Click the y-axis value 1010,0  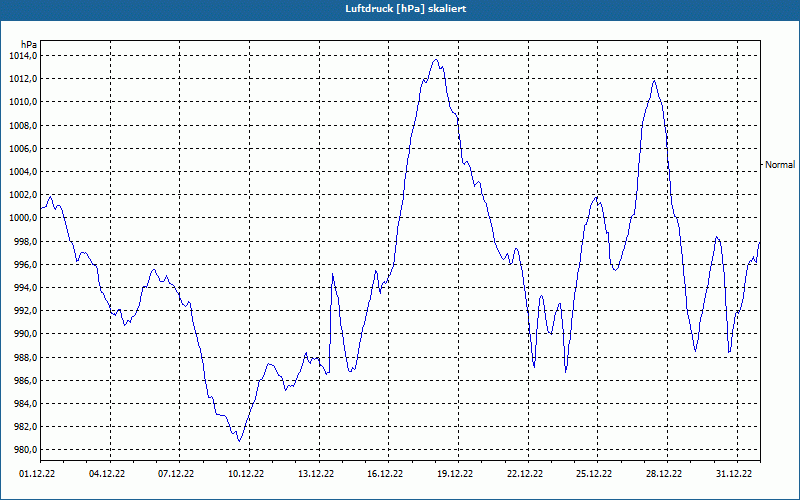[23, 102]
